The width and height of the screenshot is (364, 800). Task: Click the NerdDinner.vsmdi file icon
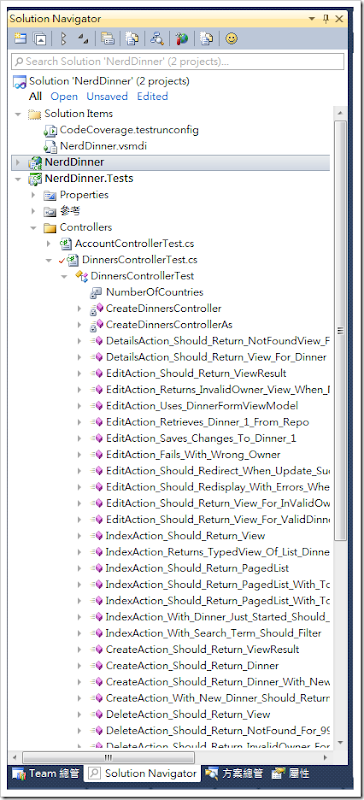coord(50,146)
